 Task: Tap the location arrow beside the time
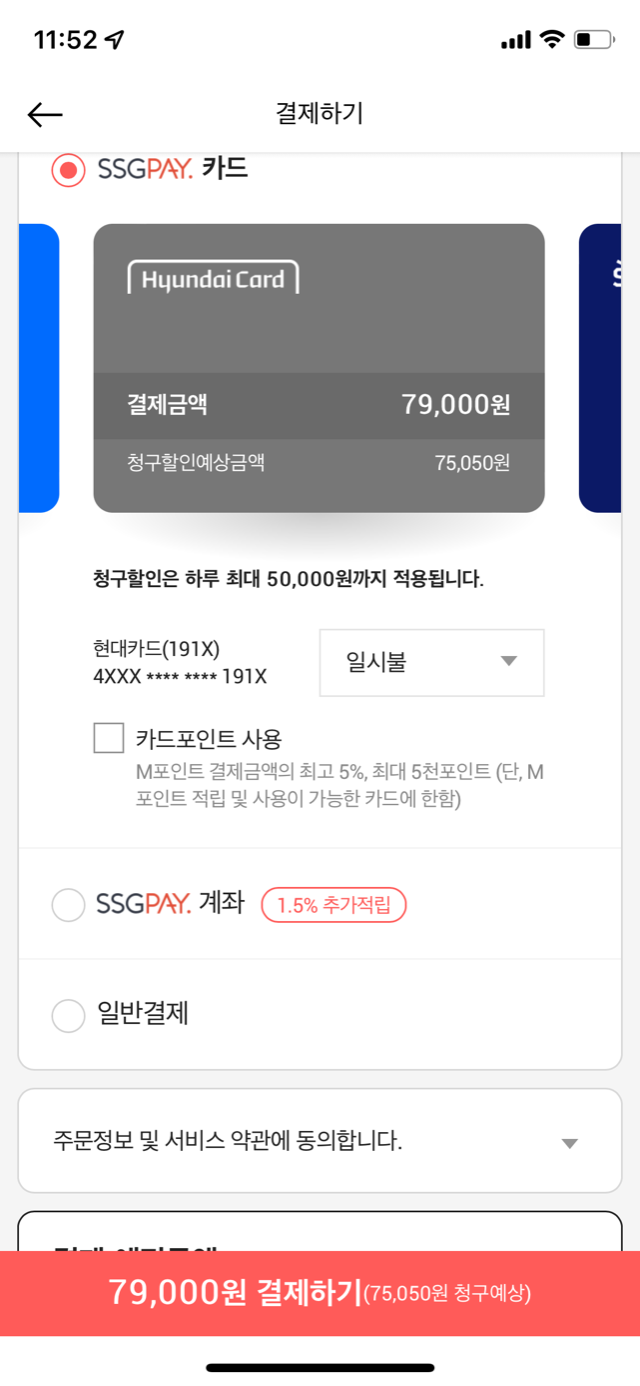115,40
